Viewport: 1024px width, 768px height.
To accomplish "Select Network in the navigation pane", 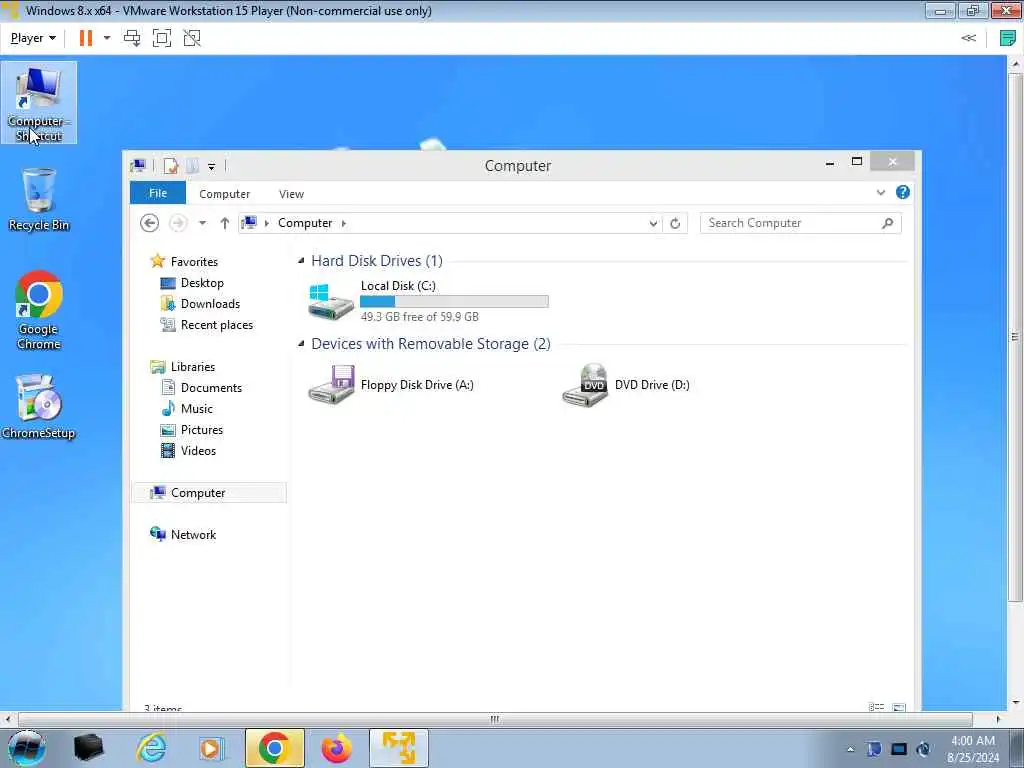I will (x=193, y=534).
